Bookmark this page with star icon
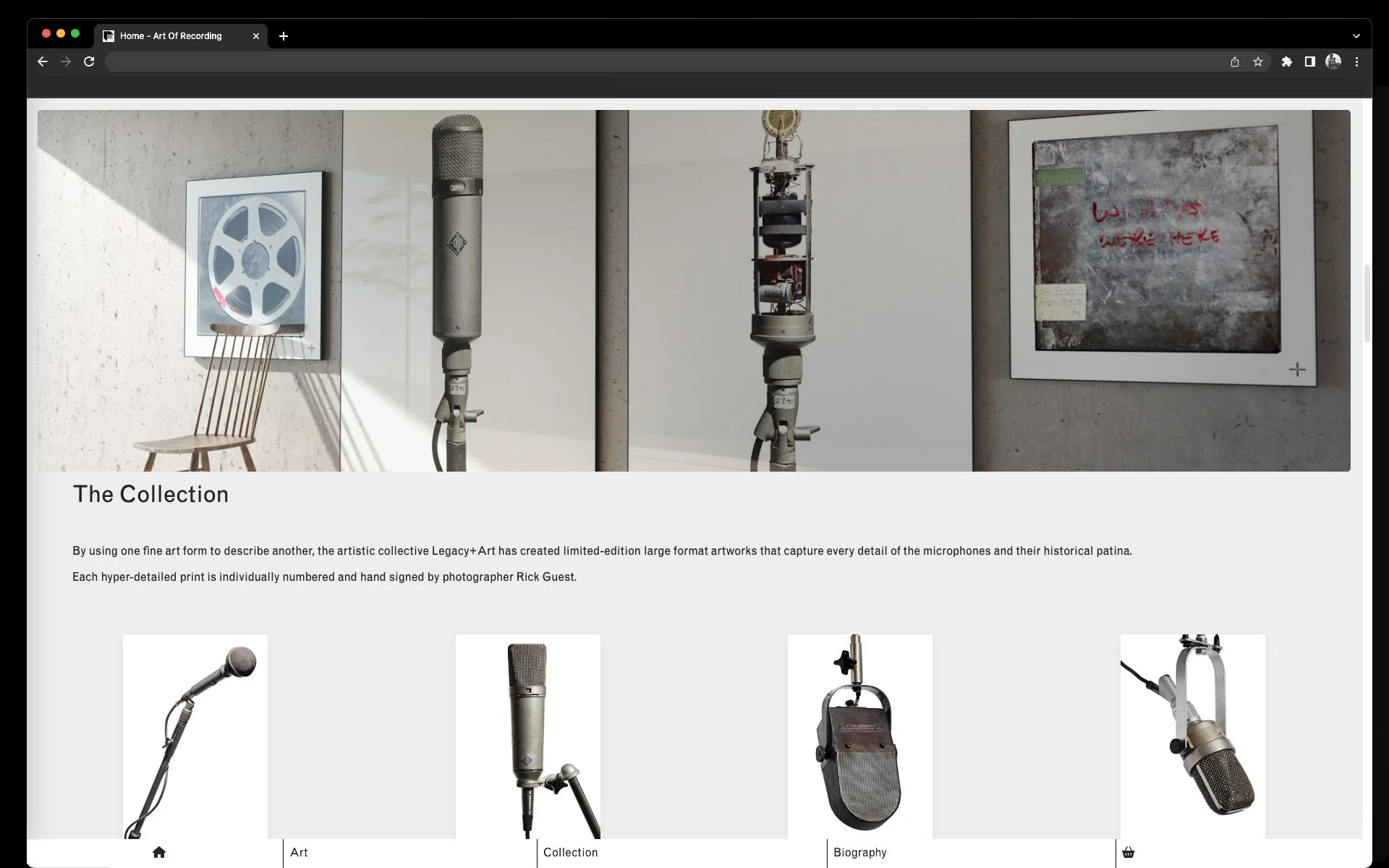Screen dimensions: 1389x868 1258,62
